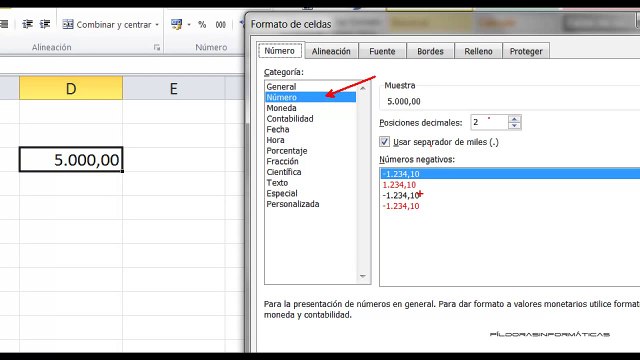Click the decrease indent icon in Alineación
This screenshot has width=640, height=360.
pos(27,24)
